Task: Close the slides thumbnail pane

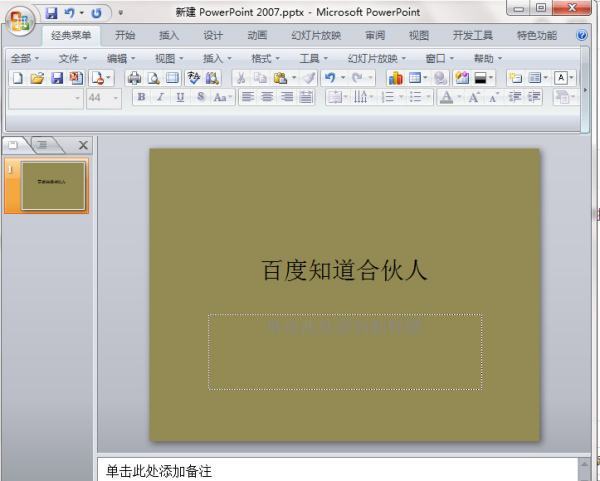Action: pyautogui.click(x=83, y=145)
